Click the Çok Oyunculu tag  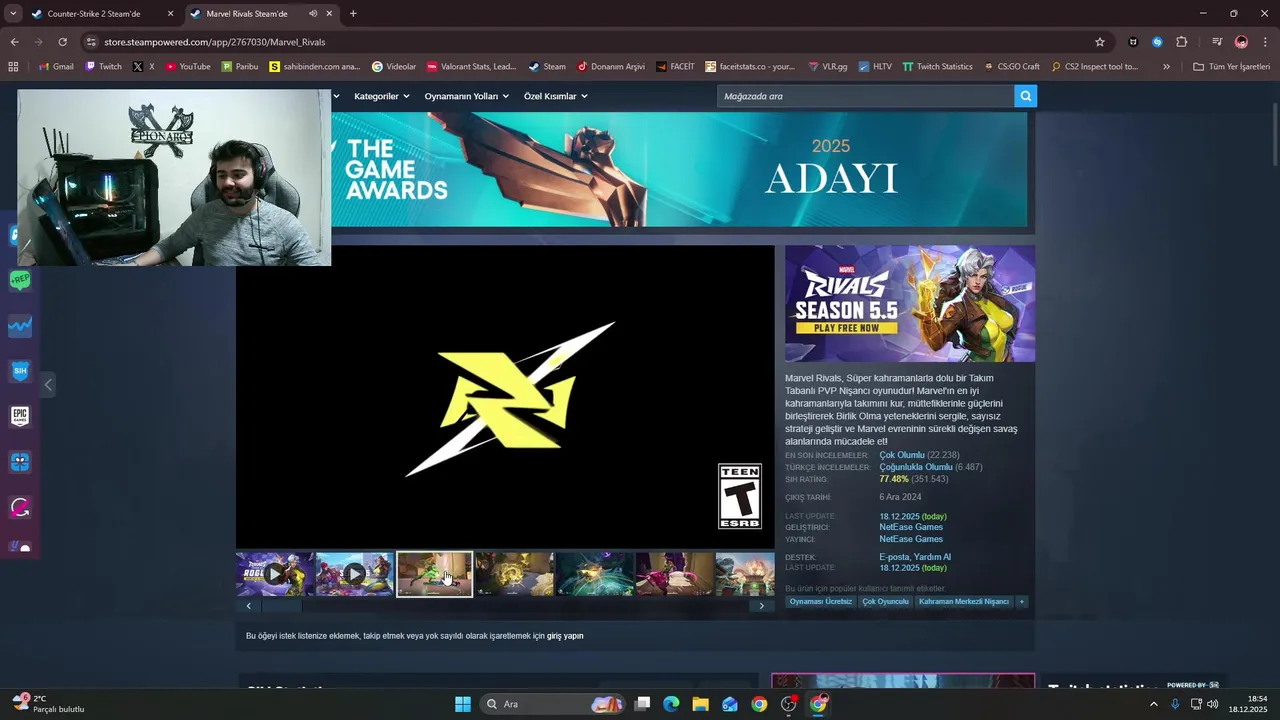[x=886, y=602]
